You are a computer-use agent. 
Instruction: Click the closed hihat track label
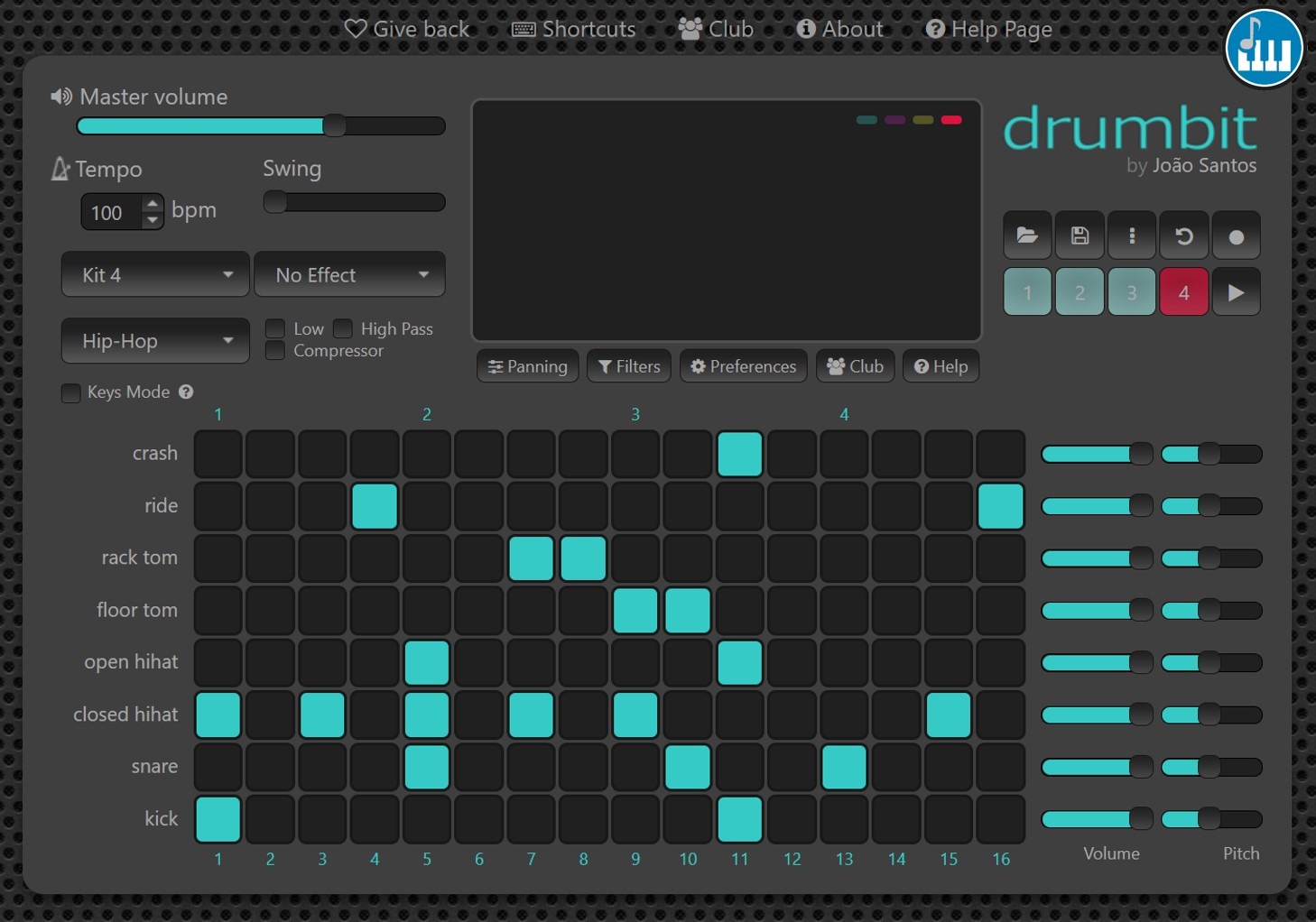tap(125, 715)
